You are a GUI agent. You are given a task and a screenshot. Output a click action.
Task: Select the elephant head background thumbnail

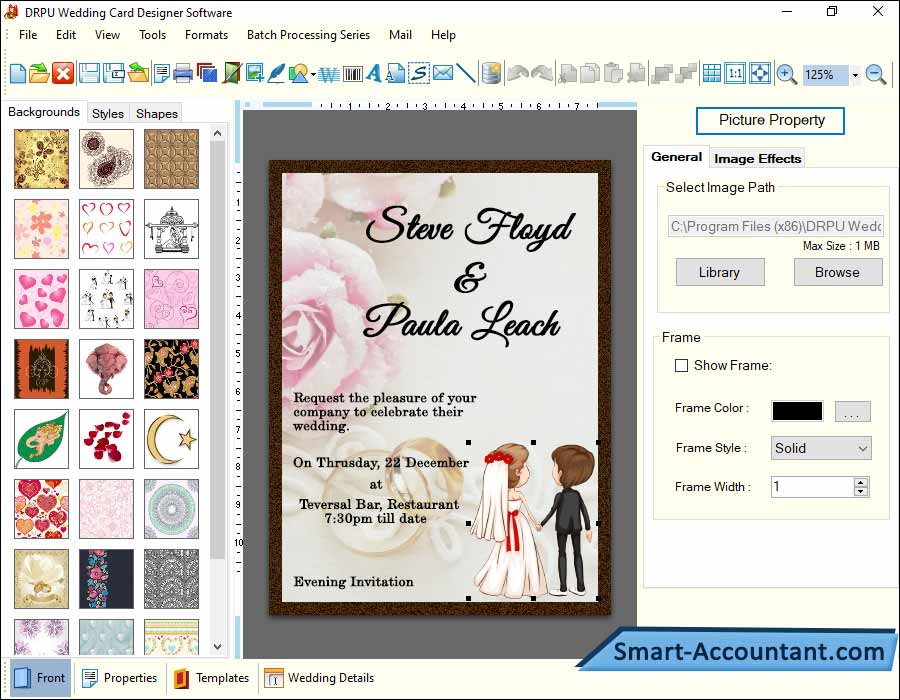tap(106, 369)
